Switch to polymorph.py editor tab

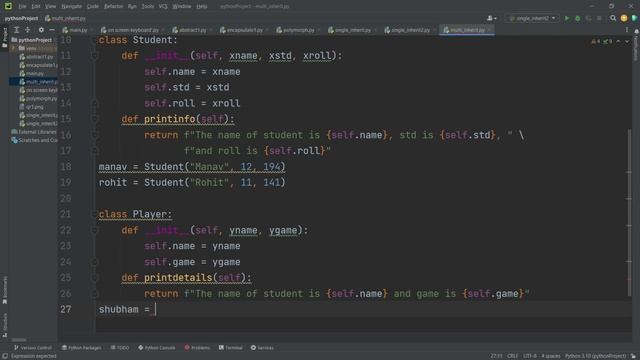[x=298, y=30]
